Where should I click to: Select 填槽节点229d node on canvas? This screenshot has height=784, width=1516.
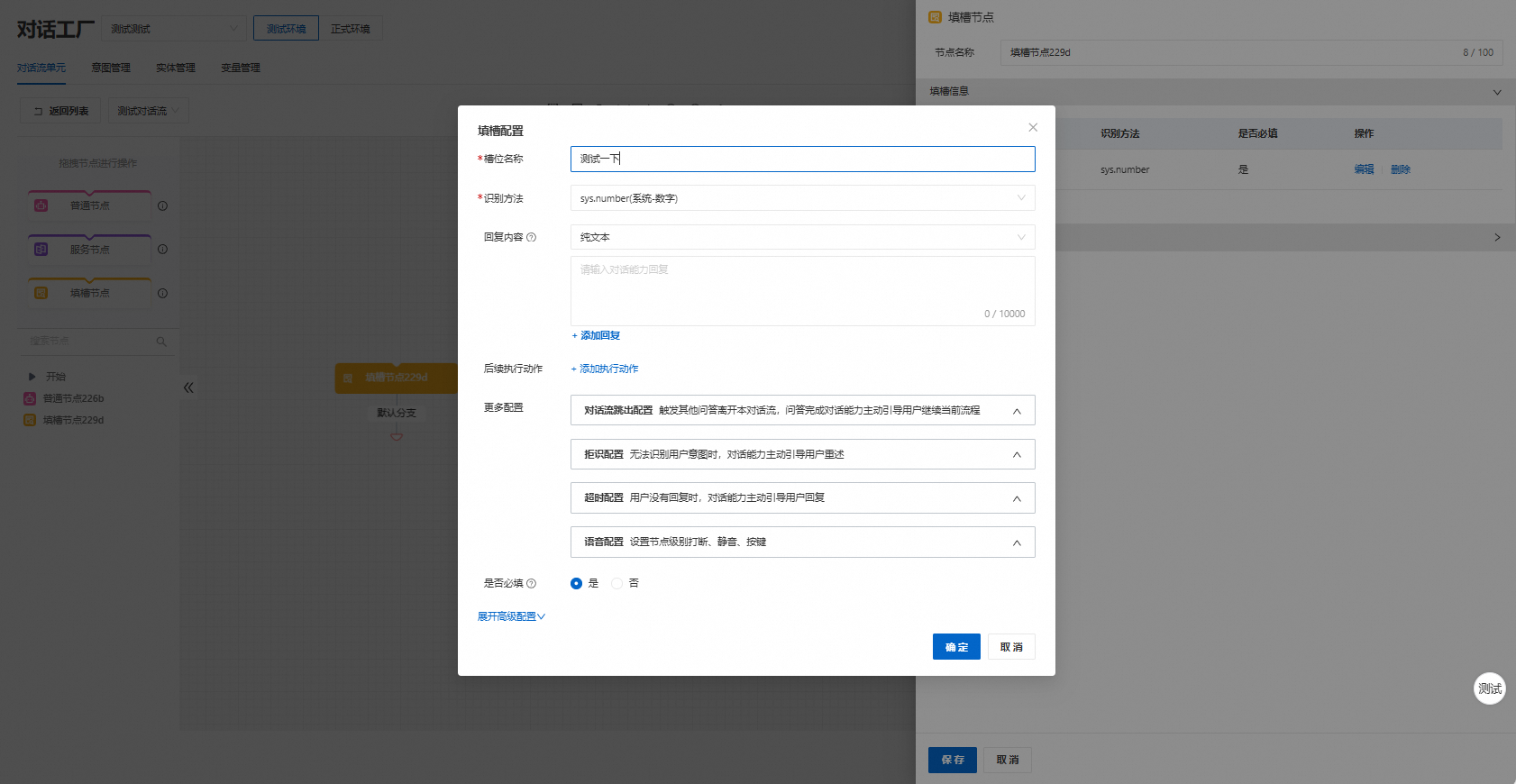point(397,378)
